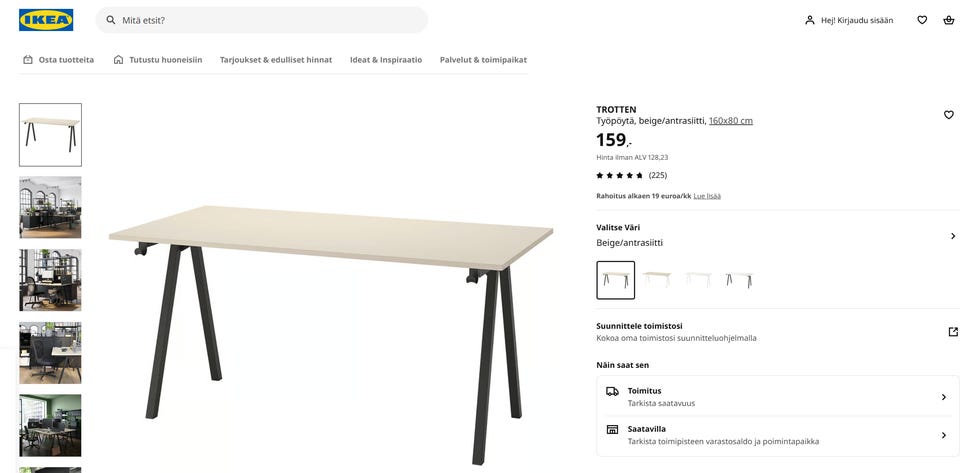
Task: Add TROTTEN to favorites with heart
Action: coord(948,114)
